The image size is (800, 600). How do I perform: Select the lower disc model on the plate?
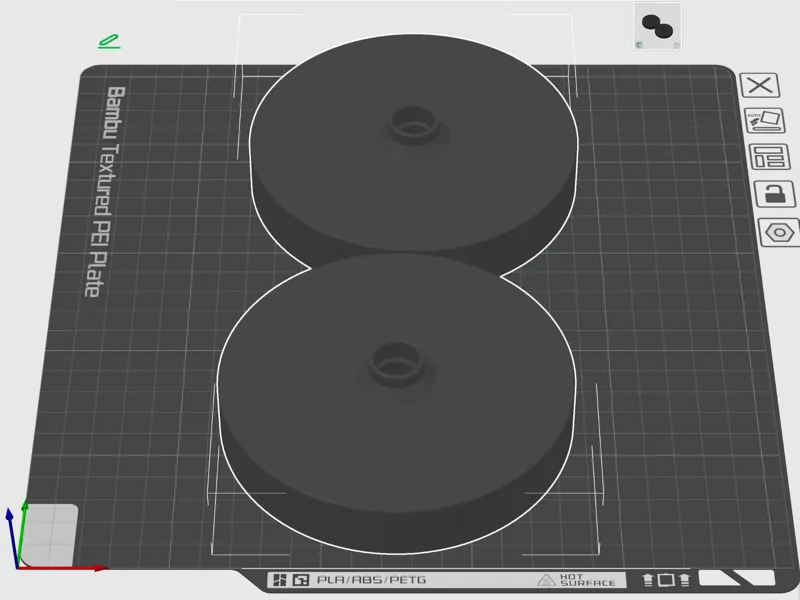(397, 403)
